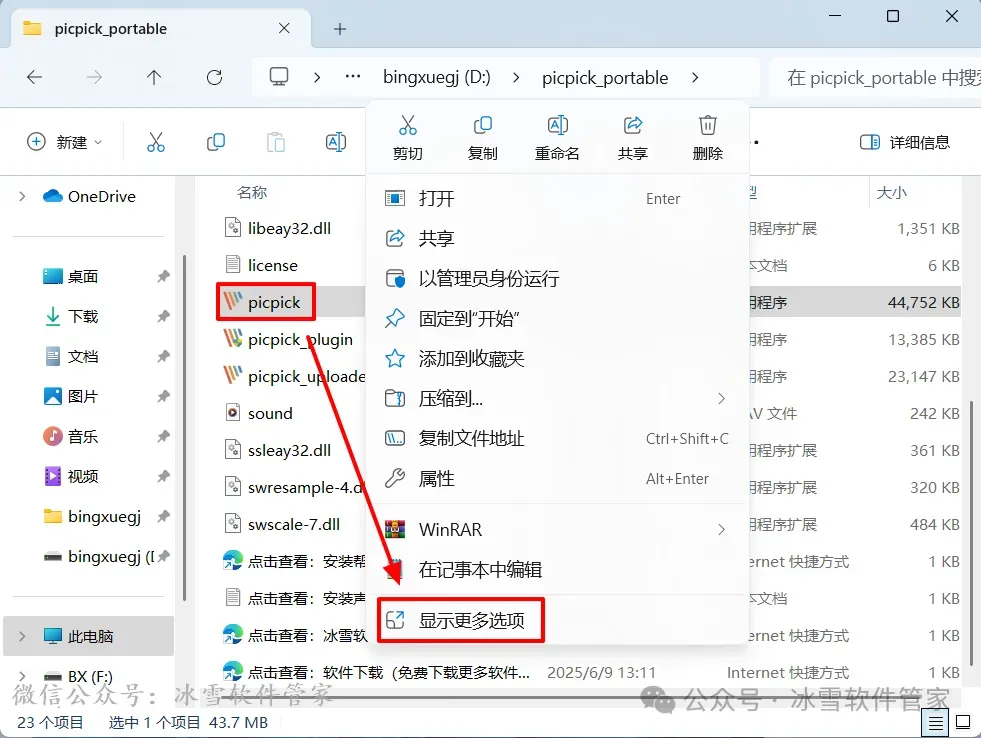Select the sound file
Viewport: 981px width, 738px height.
tap(259, 413)
